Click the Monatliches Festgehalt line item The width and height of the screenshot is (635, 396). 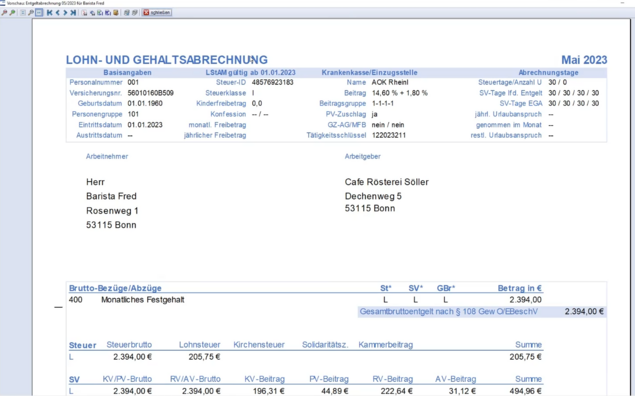(143, 300)
